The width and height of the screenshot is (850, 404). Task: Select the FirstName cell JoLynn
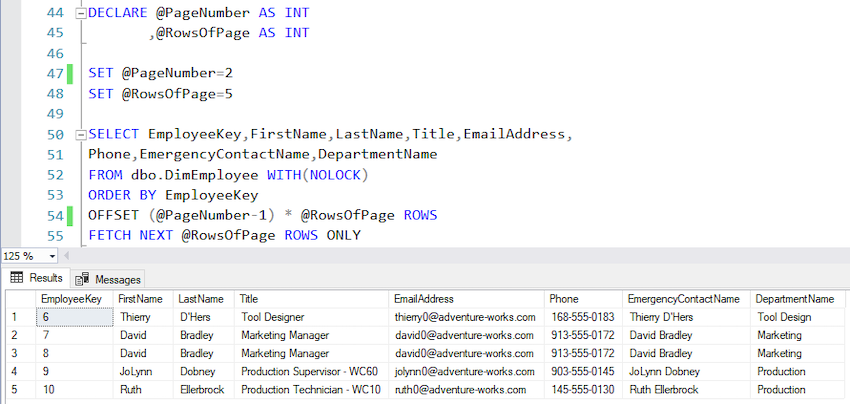coord(143,372)
